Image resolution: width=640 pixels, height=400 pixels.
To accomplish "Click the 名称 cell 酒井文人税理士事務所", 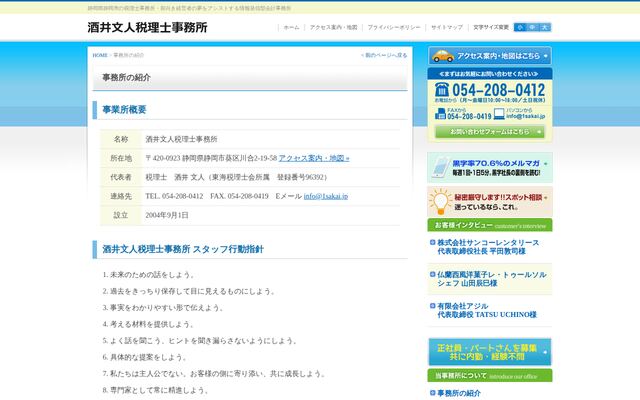I will [181, 139].
